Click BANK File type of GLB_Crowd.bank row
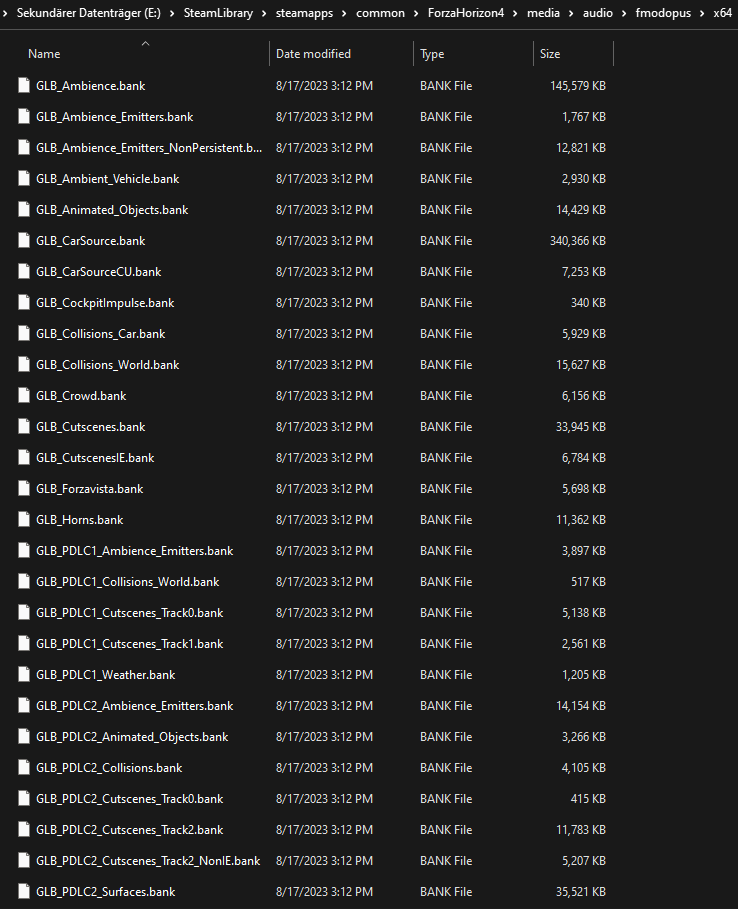Screen dimensions: 738x909 click(x=446, y=396)
